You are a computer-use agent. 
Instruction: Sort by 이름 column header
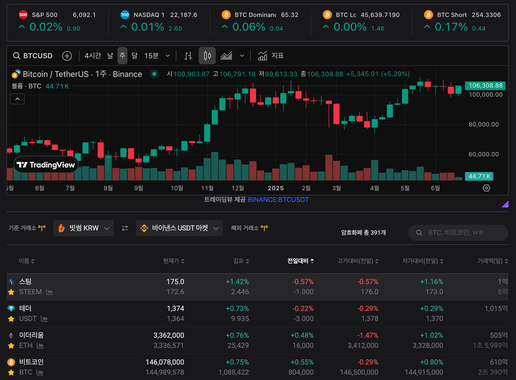pyautogui.click(x=26, y=261)
